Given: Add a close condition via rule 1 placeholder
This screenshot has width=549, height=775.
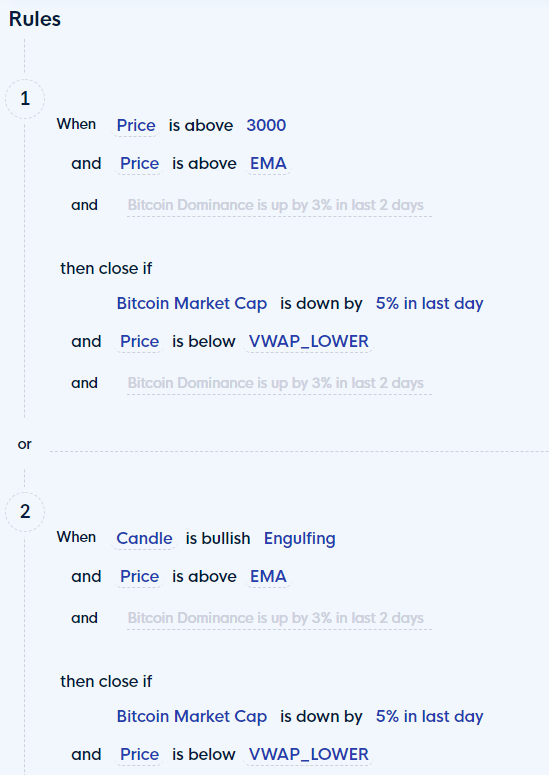Looking at the screenshot, I should (276, 383).
